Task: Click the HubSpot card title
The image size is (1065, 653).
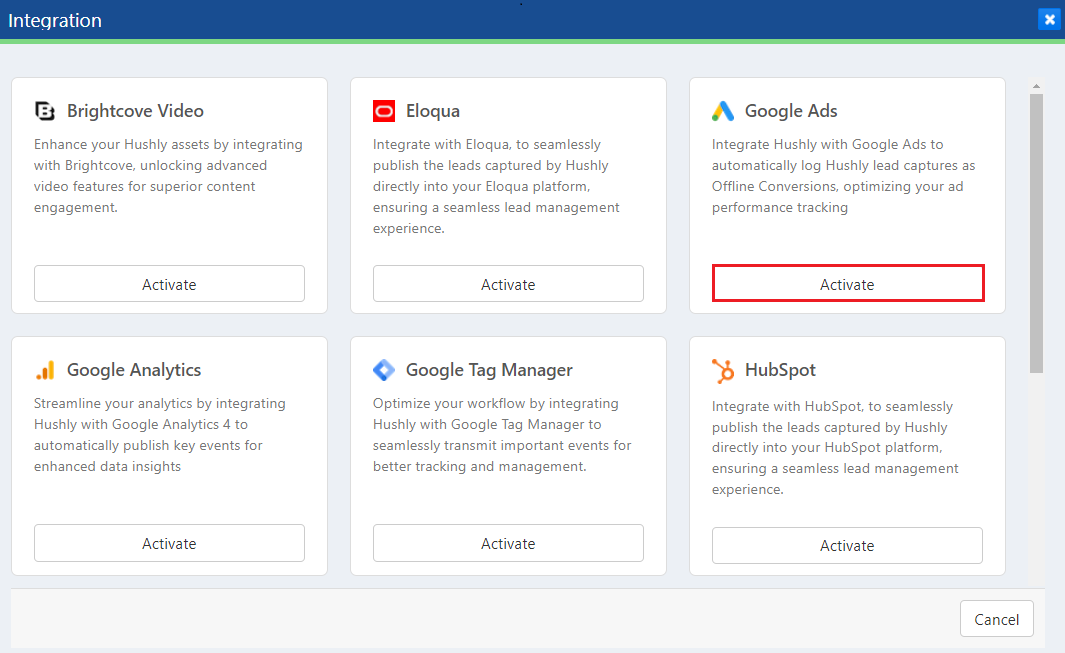Action: (x=780, y=370)
